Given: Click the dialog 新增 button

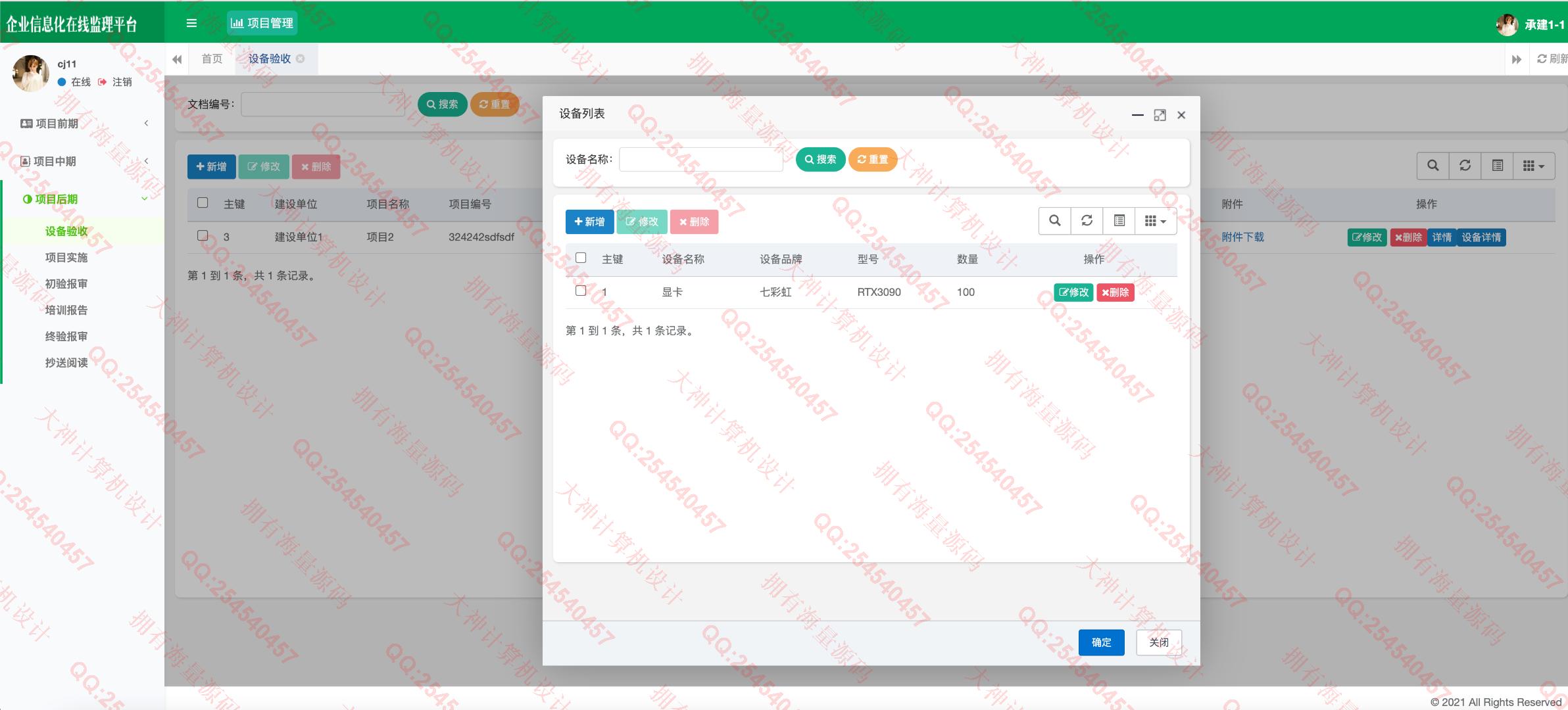Looking at the screenshot, I should tap(589, 222).
